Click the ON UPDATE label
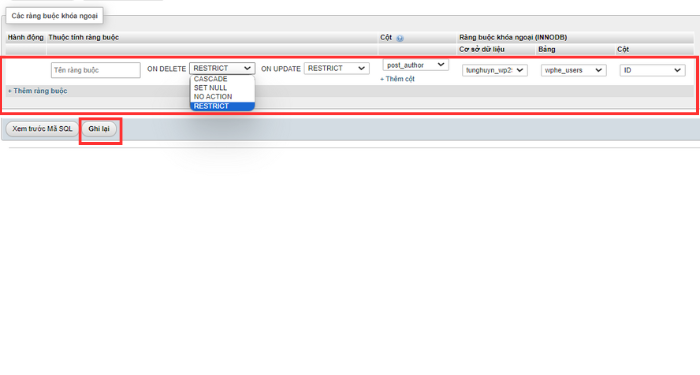The height and width of the screenshot is (375, 700). pyautogui.click(x=281, y=69)
